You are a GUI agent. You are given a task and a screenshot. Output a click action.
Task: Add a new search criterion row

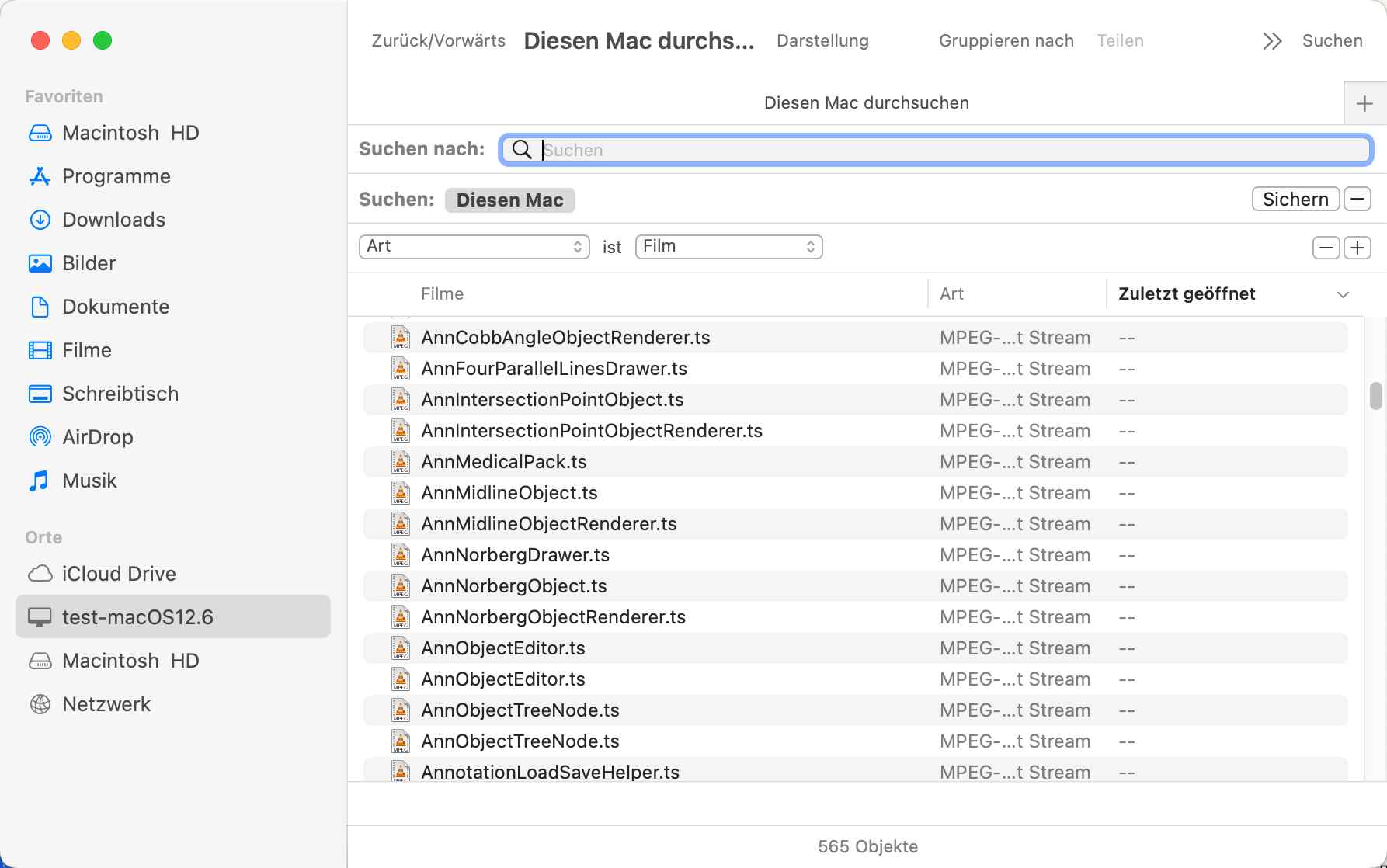tap(1357, 248)
